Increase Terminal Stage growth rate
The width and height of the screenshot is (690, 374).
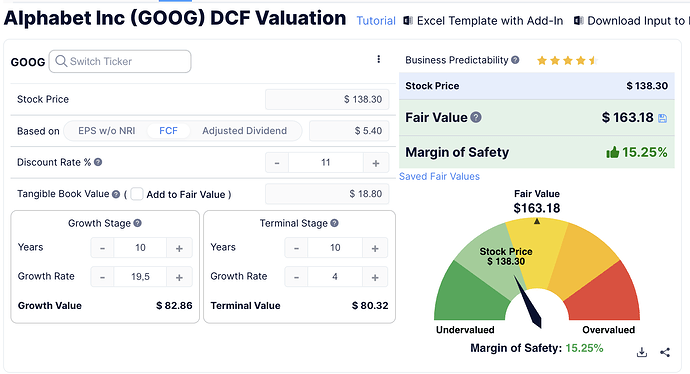375,277
